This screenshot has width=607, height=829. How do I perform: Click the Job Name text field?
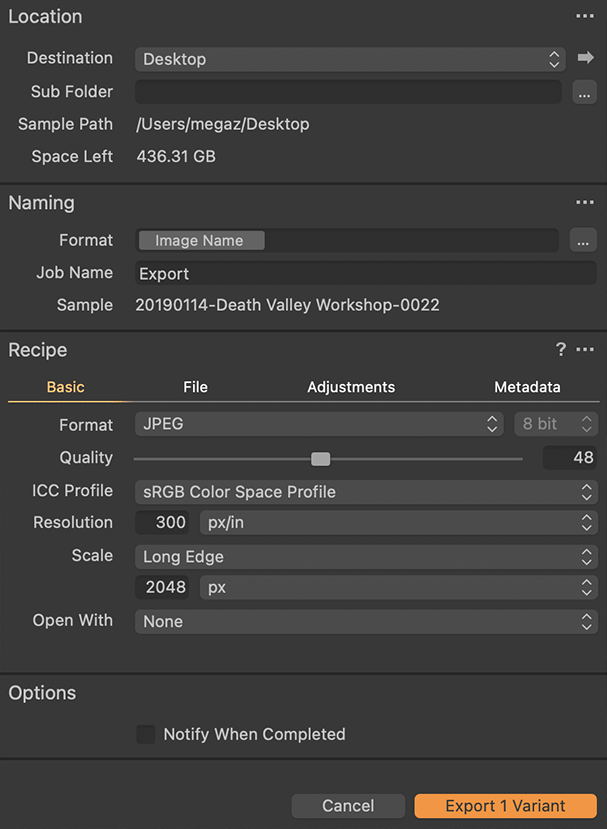click(365, 273)
